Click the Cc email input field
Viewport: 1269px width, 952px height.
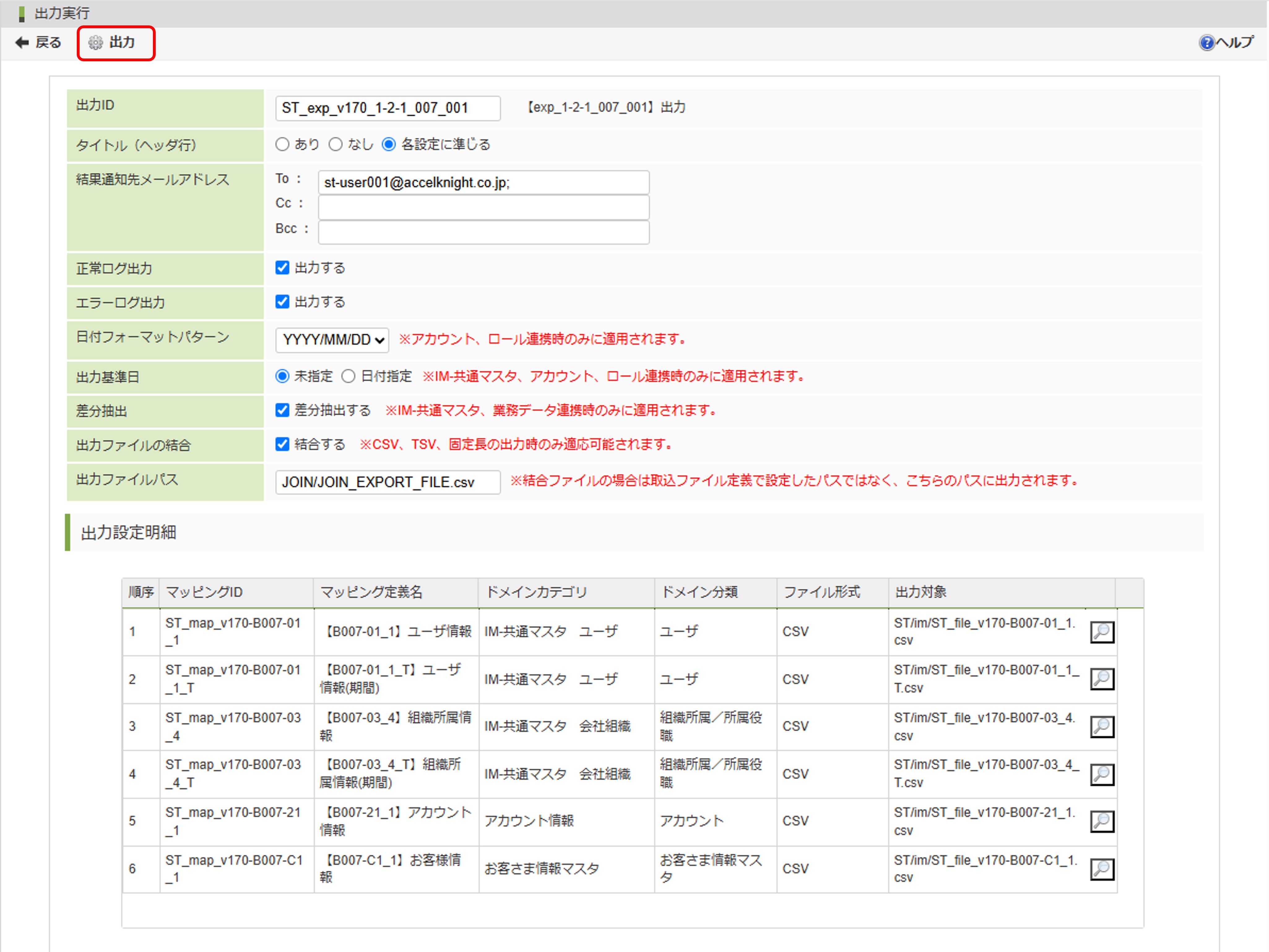(x=483, y=207)
